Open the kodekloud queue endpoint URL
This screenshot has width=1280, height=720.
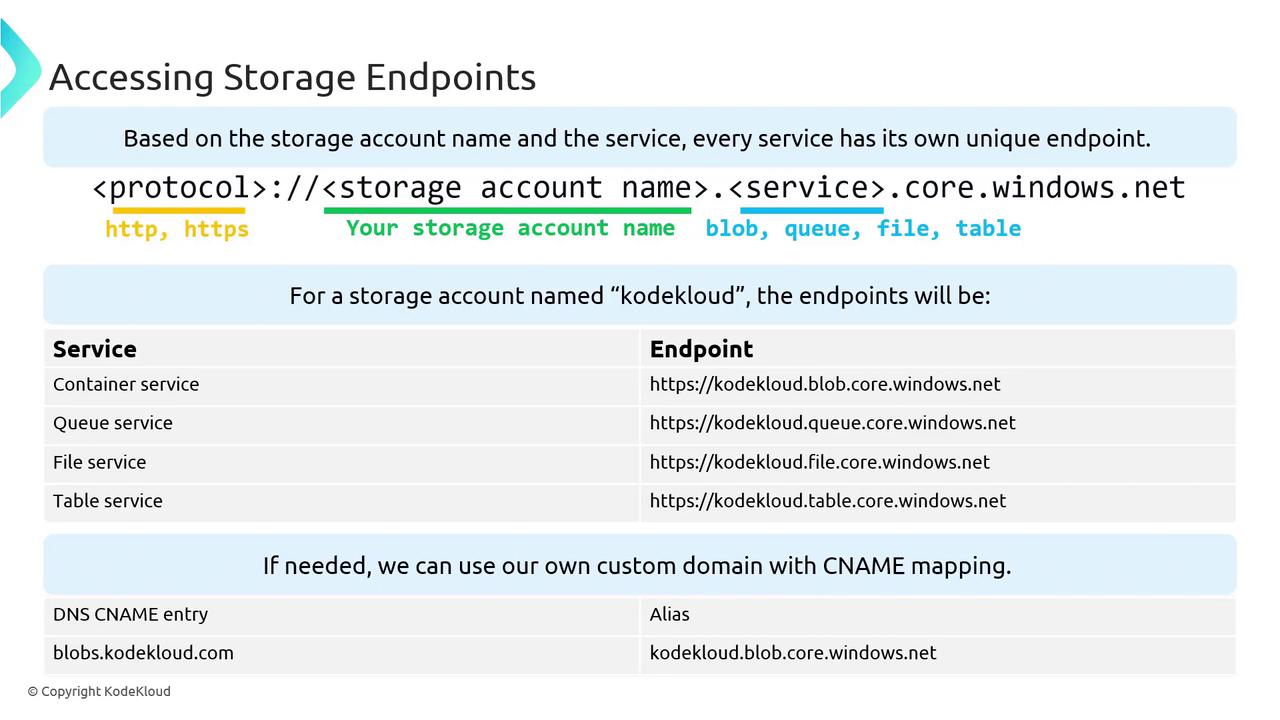[832, 423]
